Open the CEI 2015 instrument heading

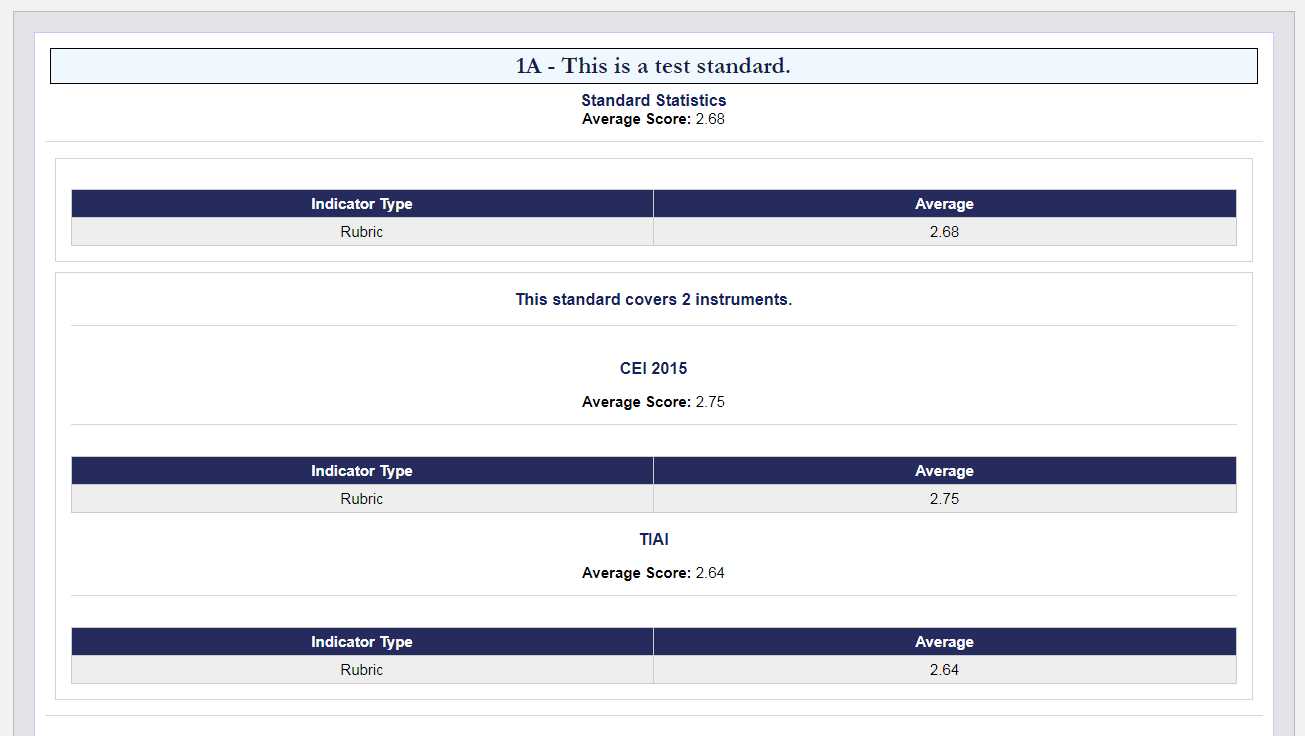653,368
